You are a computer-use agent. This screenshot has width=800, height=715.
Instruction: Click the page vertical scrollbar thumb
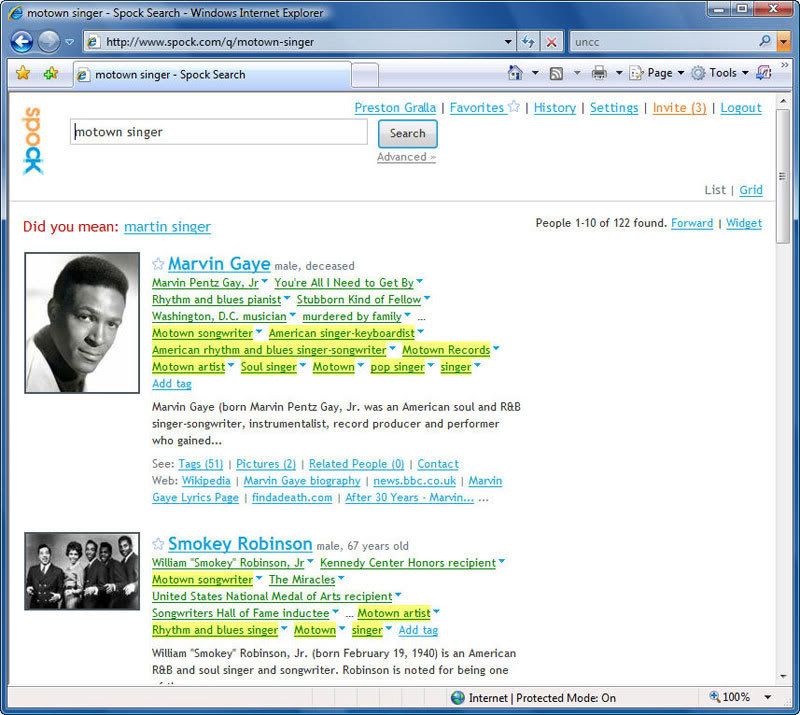[782, 176]
